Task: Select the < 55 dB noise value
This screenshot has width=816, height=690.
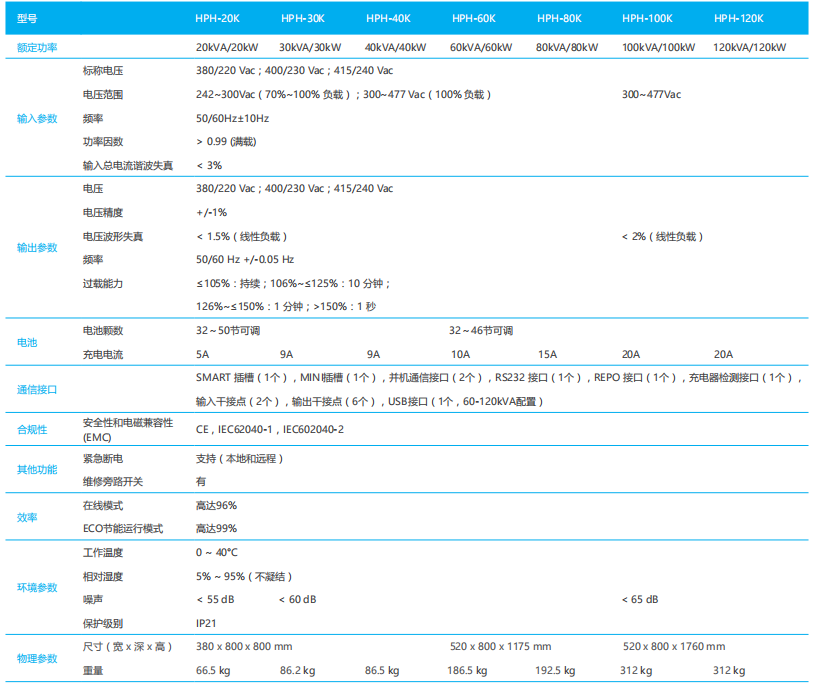Action: click(215, 599)
